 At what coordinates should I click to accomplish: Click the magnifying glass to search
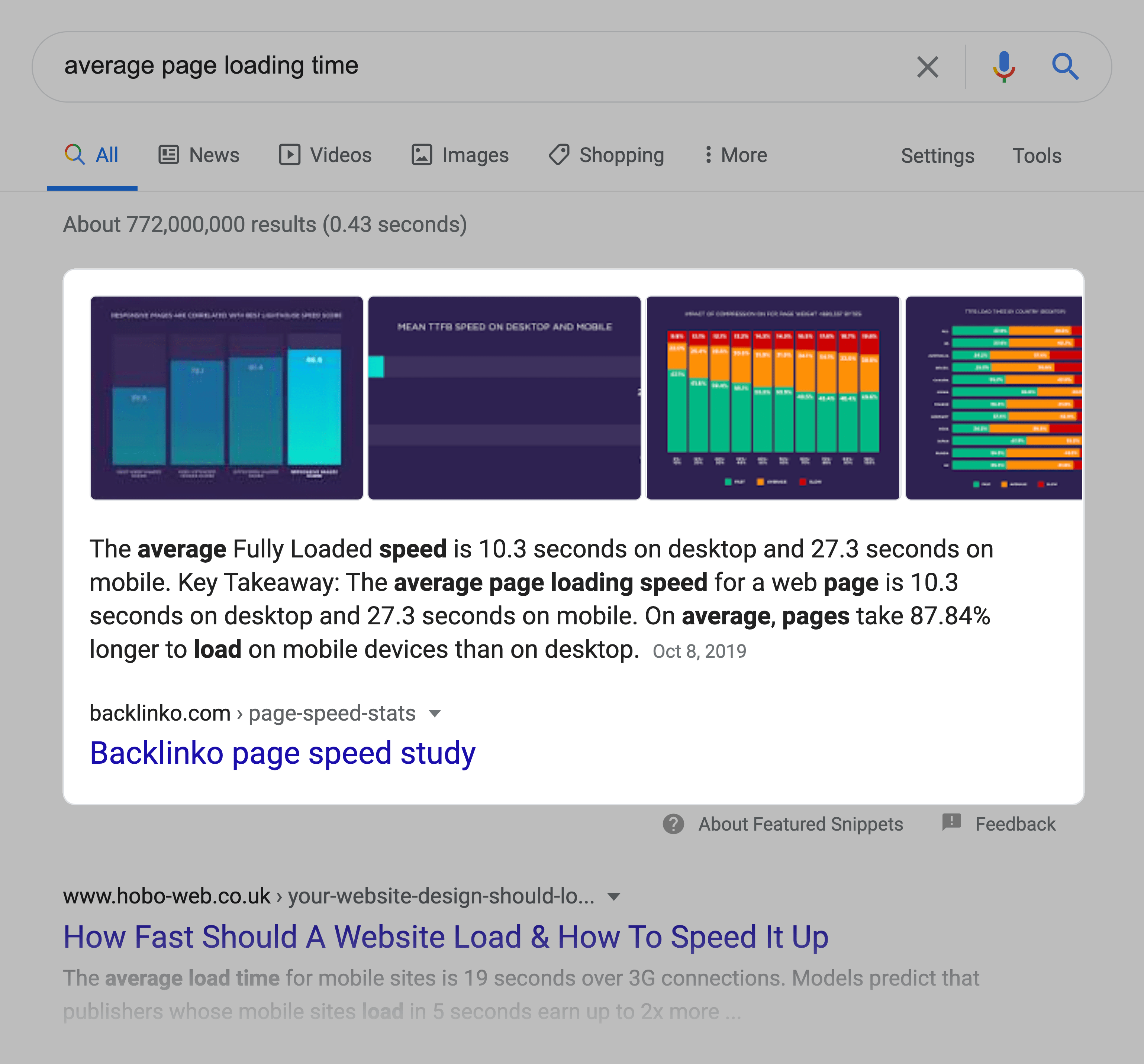coord(1066,66)
